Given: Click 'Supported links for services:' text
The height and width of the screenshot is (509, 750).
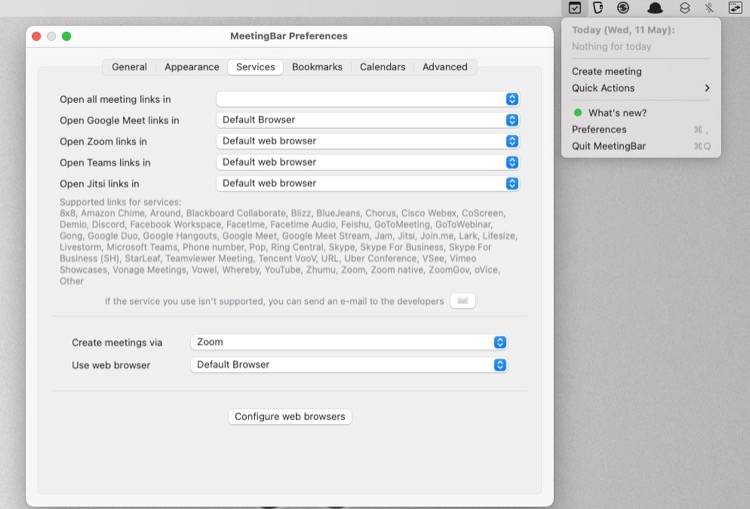Looking at the screenshot, I should point(121,202).
